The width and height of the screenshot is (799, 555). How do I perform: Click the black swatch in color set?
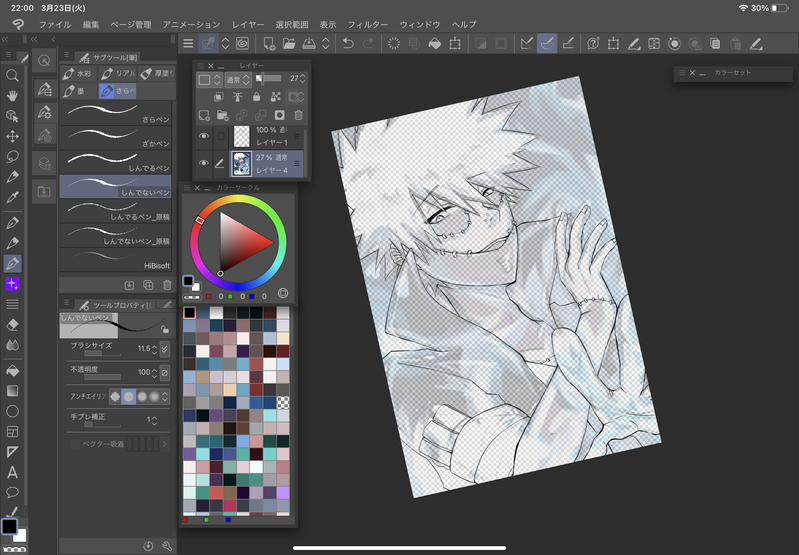tap(190, 312)
